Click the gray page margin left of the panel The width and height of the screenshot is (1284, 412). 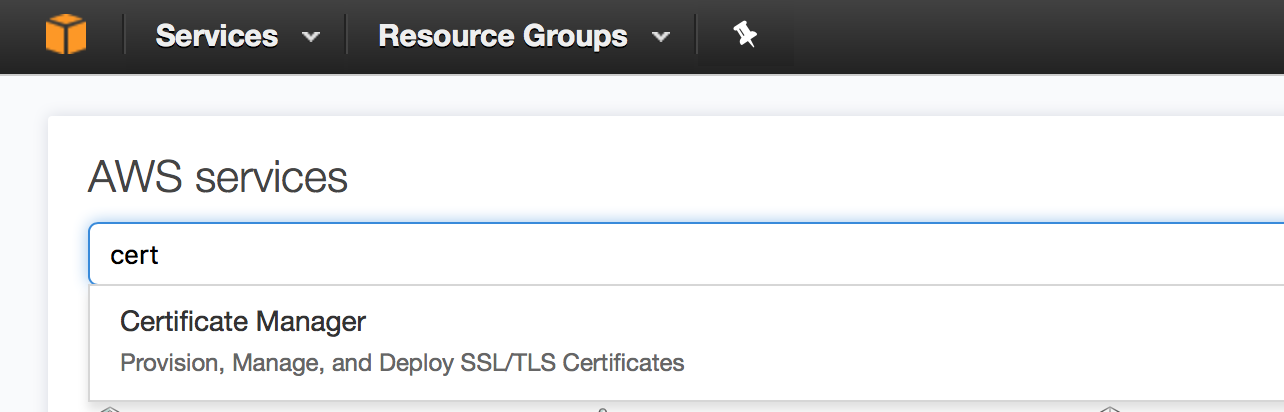tap(22, 250)
